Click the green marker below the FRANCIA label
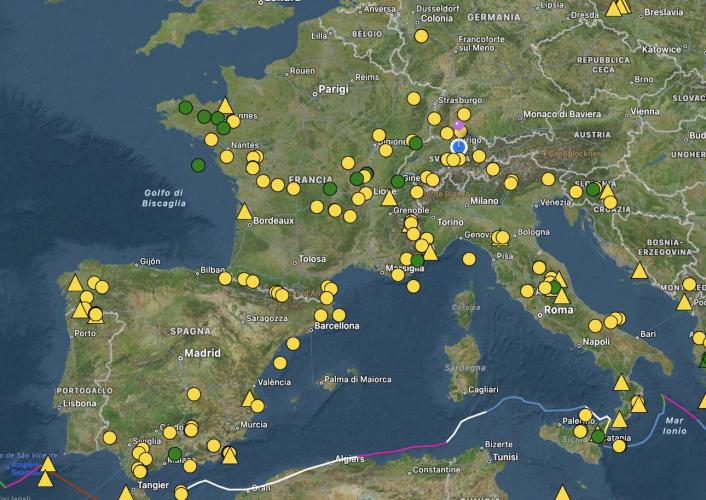The image size is (706, 500). (x=330, y=189)
